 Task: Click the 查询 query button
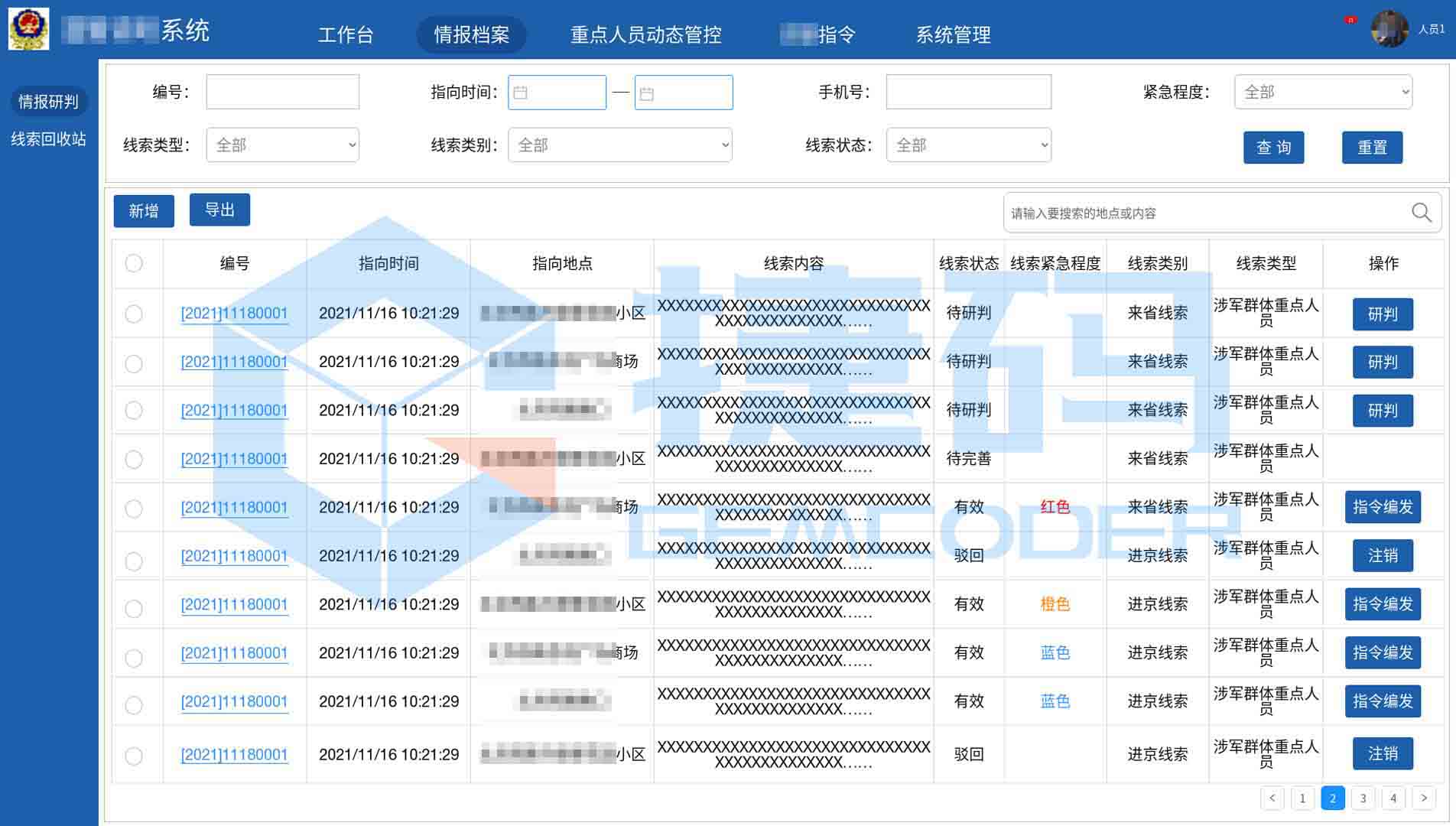click(x=1273, y=148)
